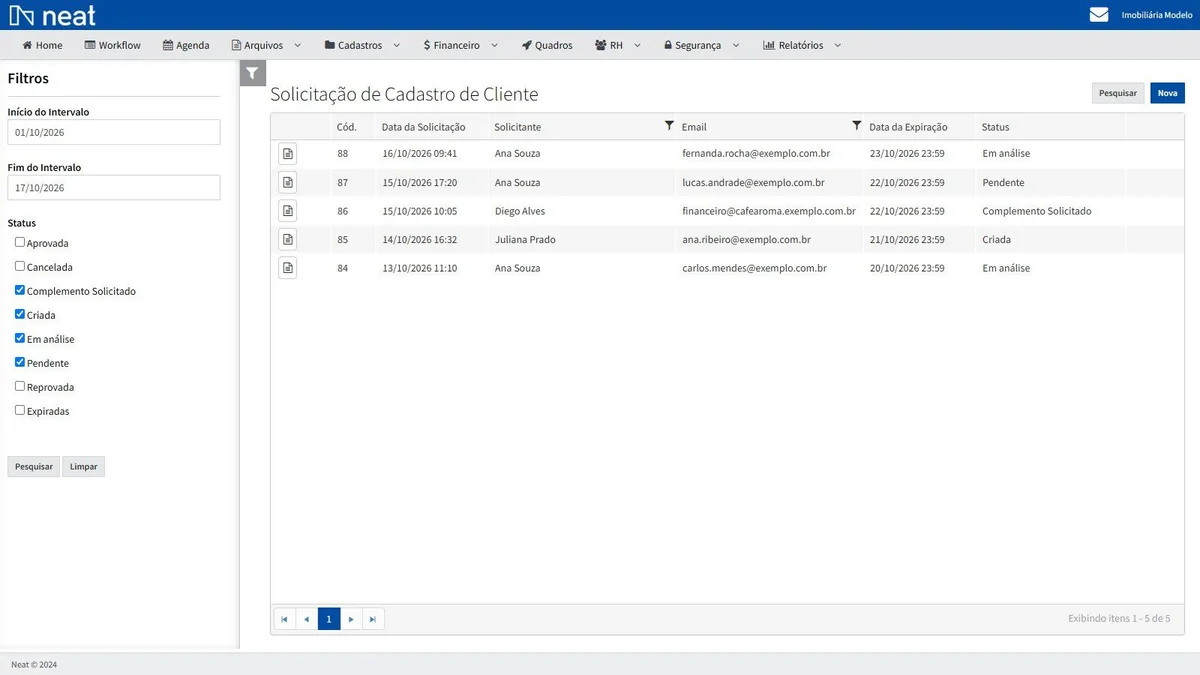Open the document icon for request 86

pyautogui.click(x=288, y=211)
